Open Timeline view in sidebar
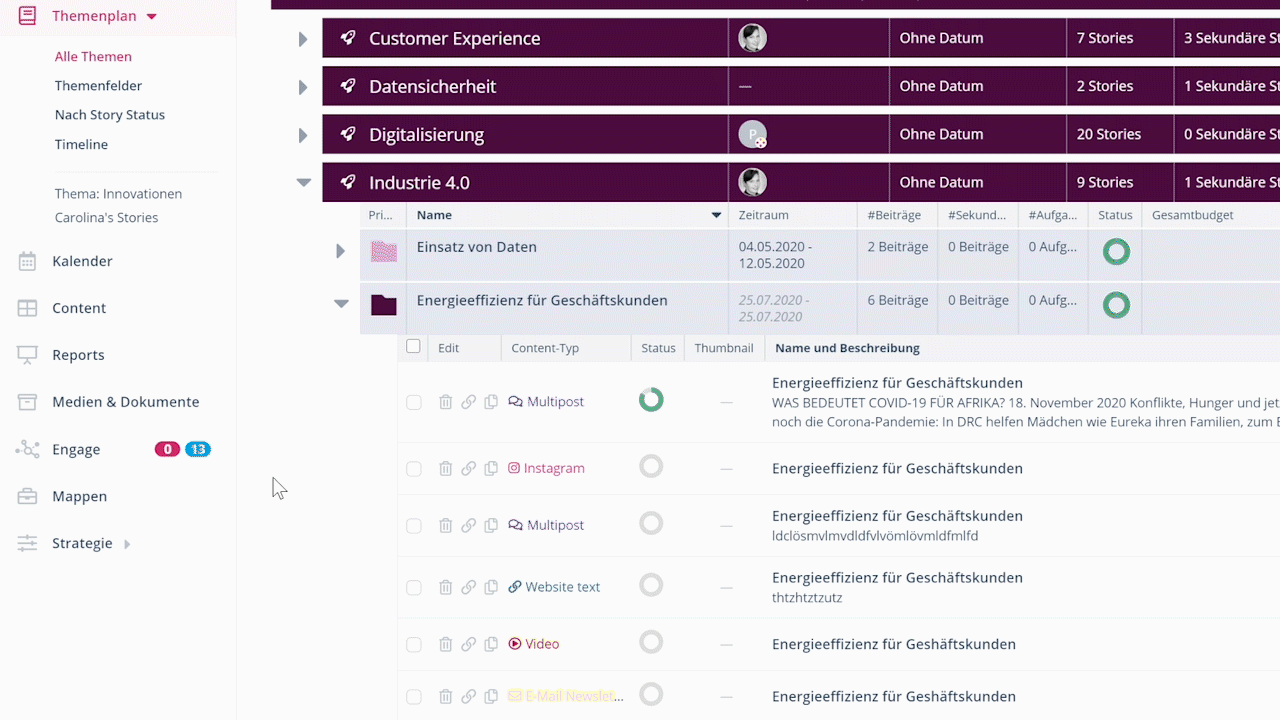 [x=81, y=144]
